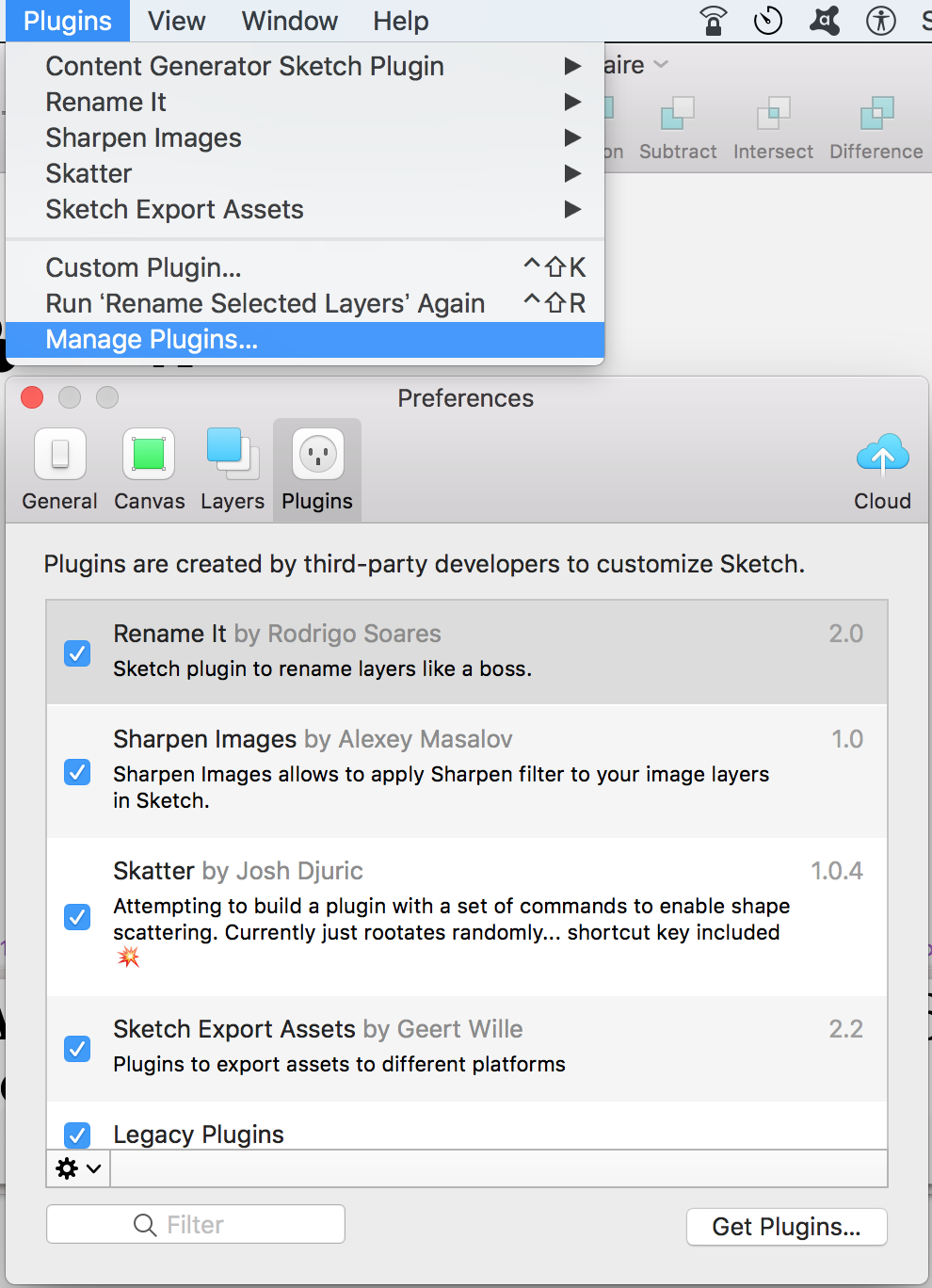Image resolution: width=932 pixels, height=1288 pixels.
Task: Click the clock history menu bar icon
Action: pos(768,20)
